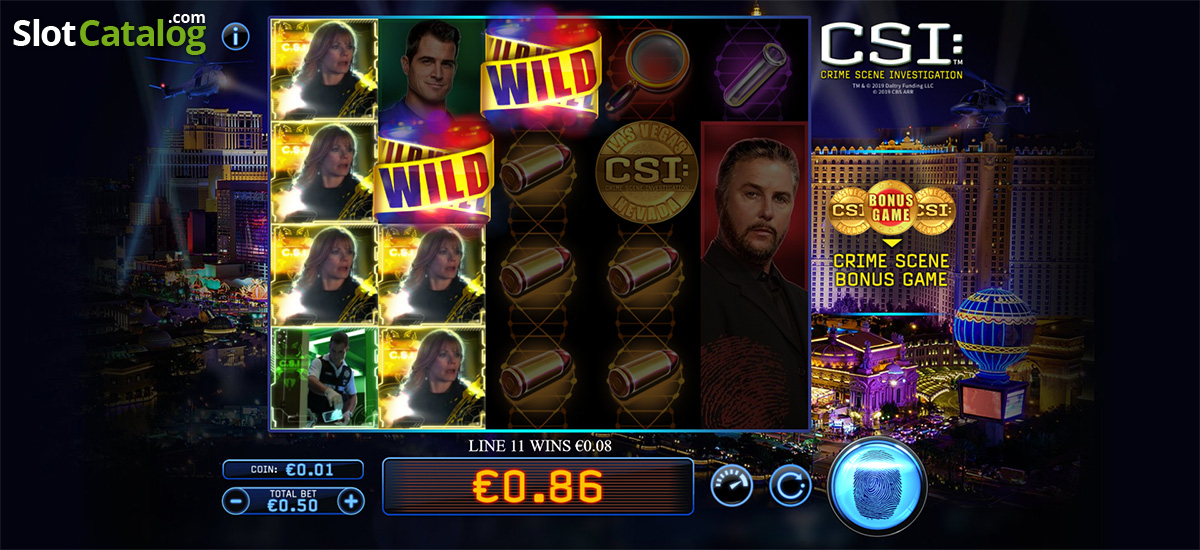Click the lab technician symbol bottom left
This screenshot has height=550, width=1200.
(x=324, y=378)
